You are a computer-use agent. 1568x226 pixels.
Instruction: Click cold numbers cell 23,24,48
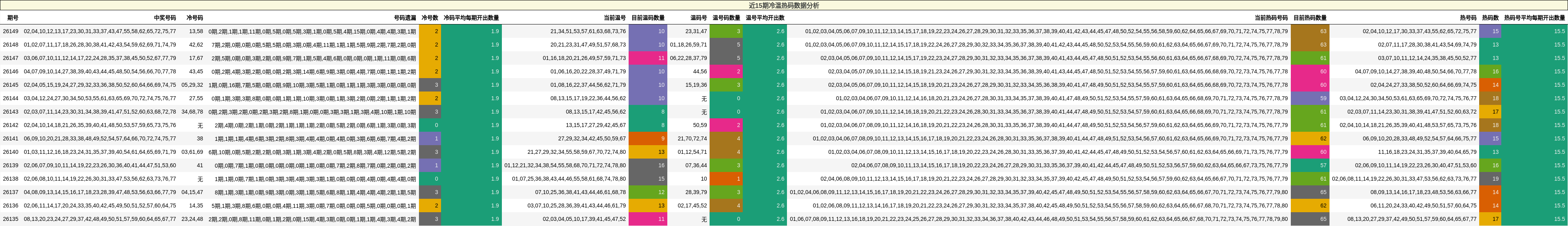coord(192,219)
